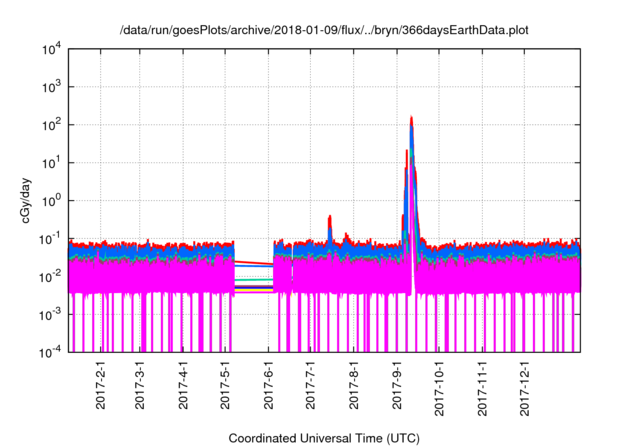Select the 2017-12-1 date label
The height and width of the screenshot is (448, 640).
524,388
